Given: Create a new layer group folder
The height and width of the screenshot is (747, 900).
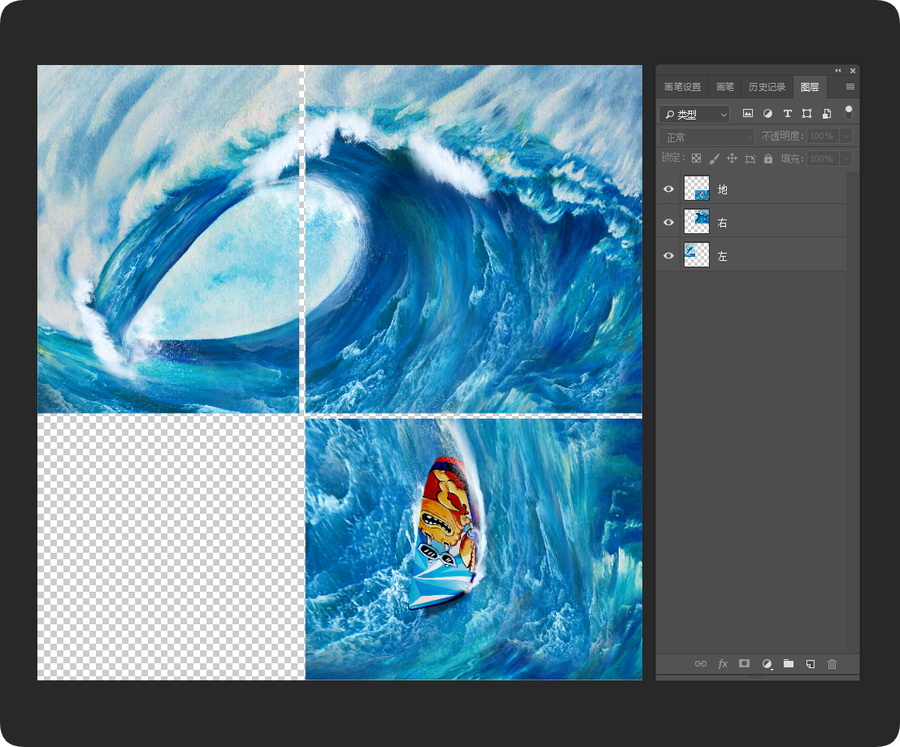Looking at the screenshot, I should click(789, 663).
